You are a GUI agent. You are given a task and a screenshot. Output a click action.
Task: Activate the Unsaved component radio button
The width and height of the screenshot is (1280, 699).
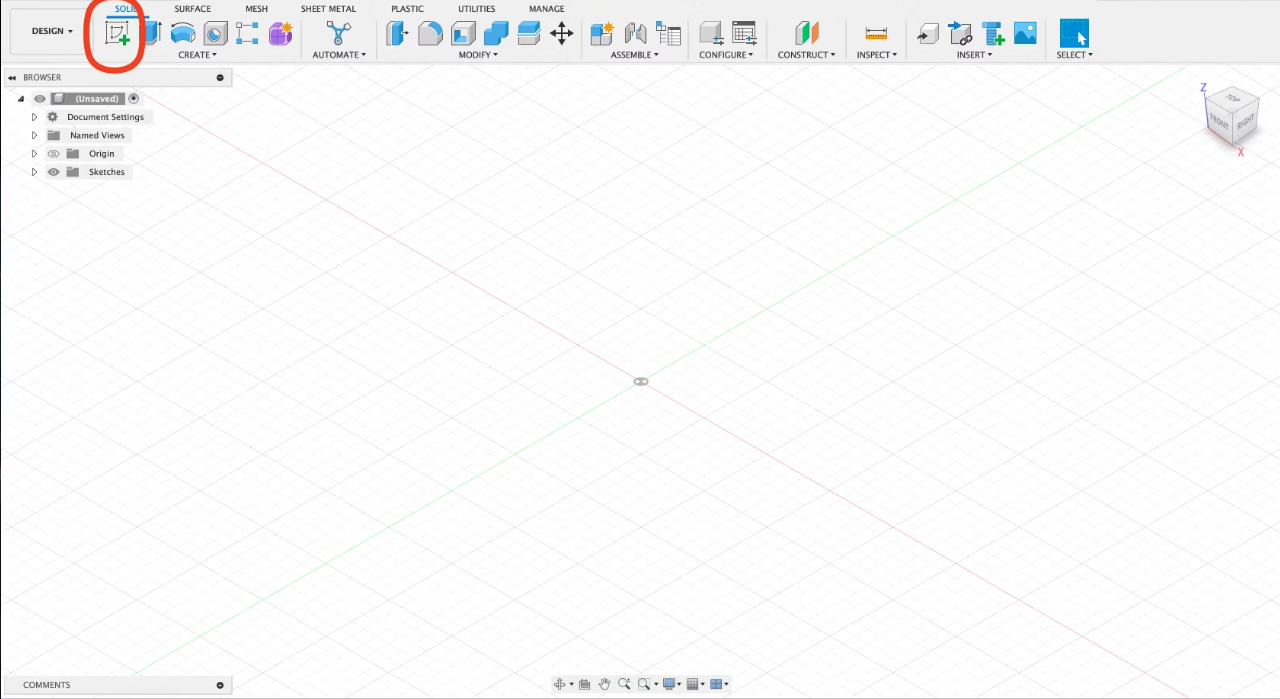pyautogui.click(x=134, y=99)
